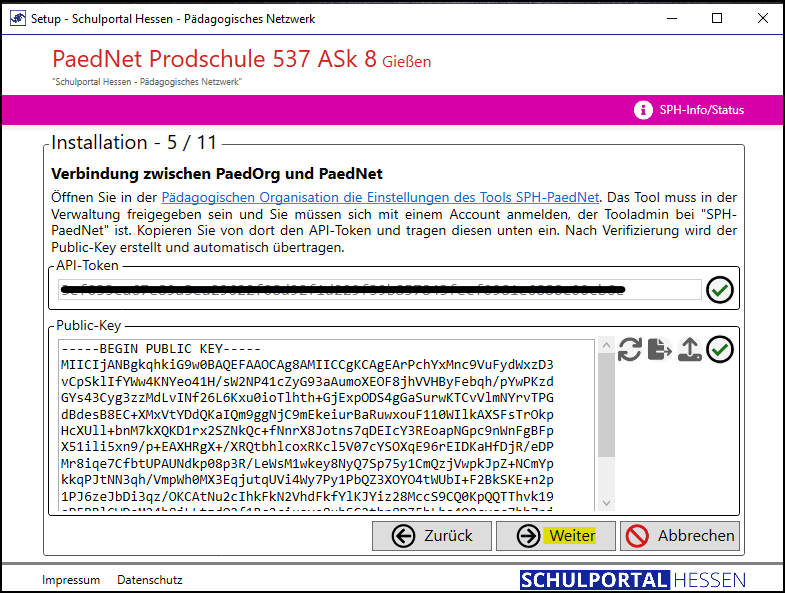Close the setup window
Viewport: 785px width, 593px height.
(x=762, y=19)
